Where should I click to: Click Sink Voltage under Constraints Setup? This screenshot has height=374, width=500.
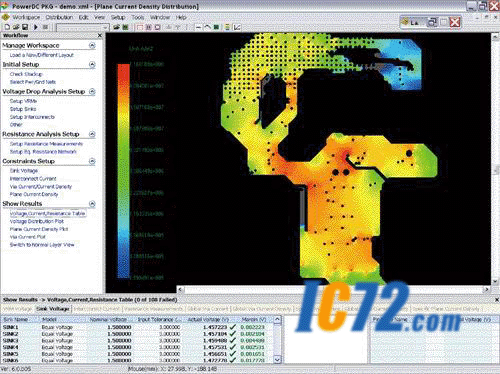pos(24,171)
